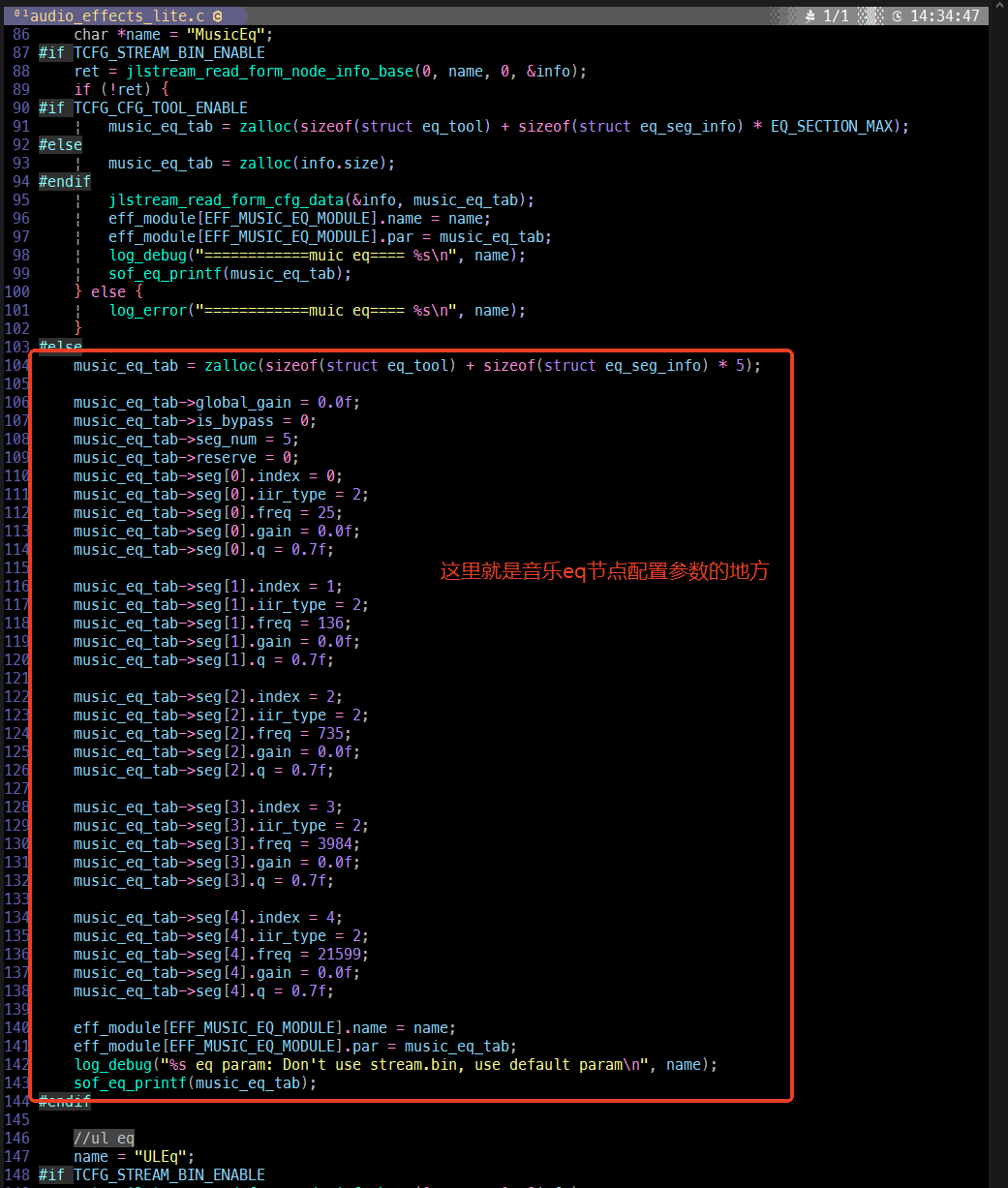Click the "Don't use stream.bin" log_debug line

(396, 1064)
